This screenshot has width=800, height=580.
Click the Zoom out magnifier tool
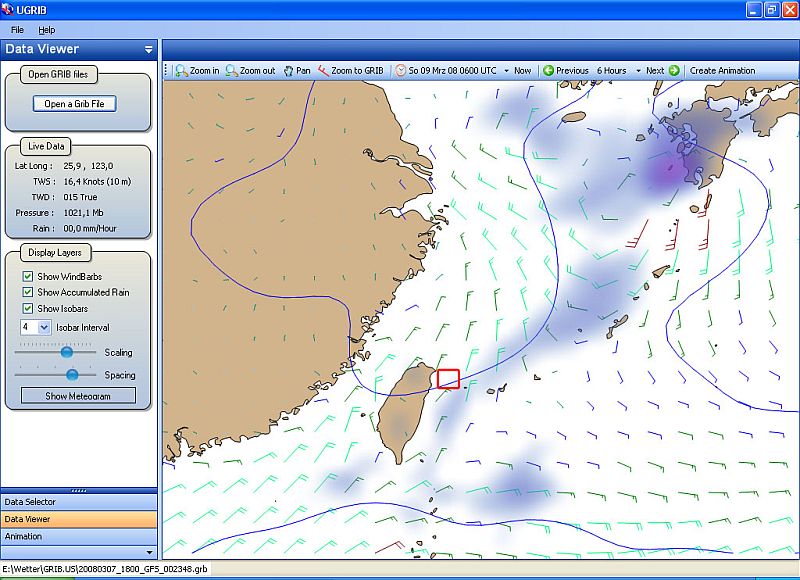[x=231, y=71]
